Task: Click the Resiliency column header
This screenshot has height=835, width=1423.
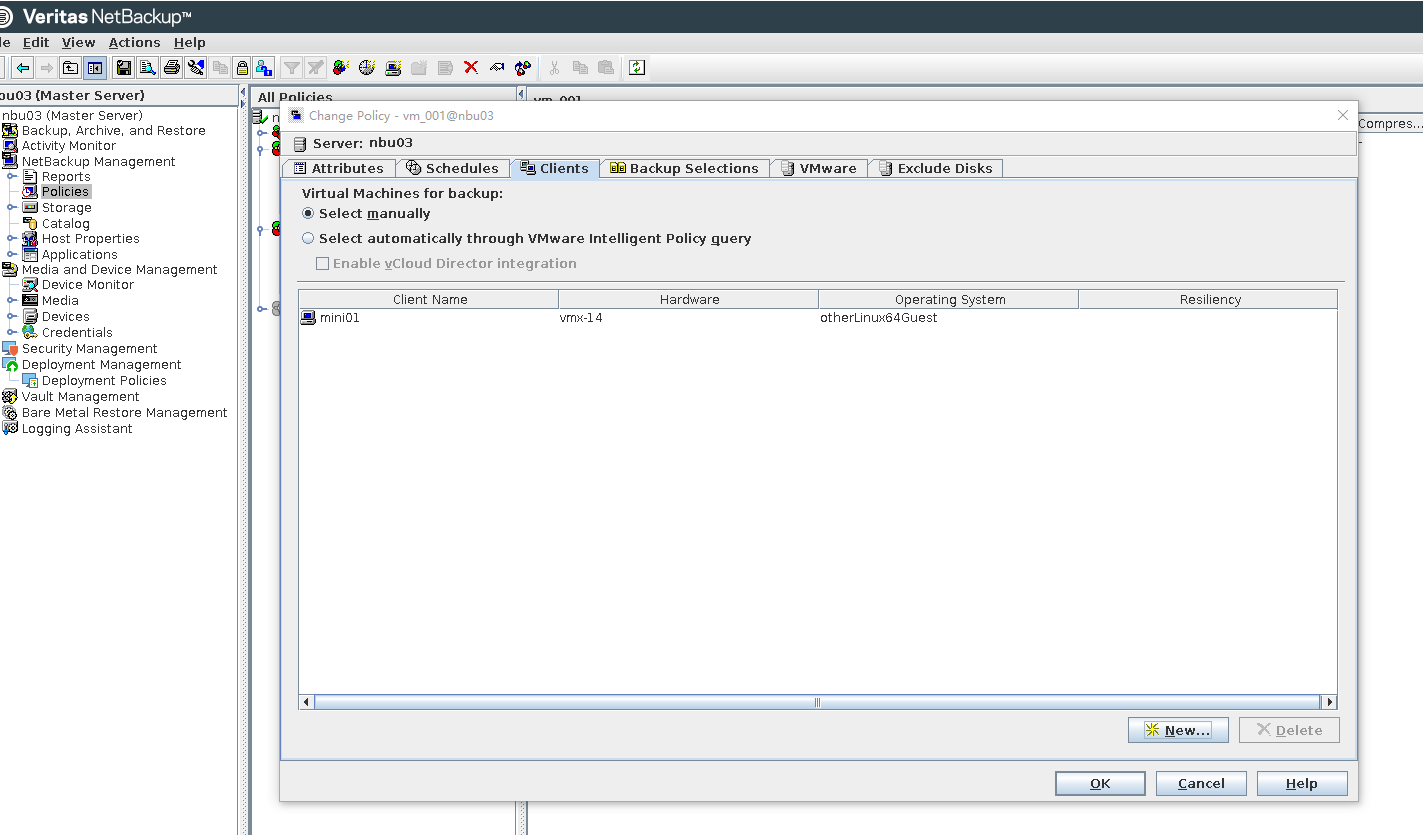Action: (1208, 300)
